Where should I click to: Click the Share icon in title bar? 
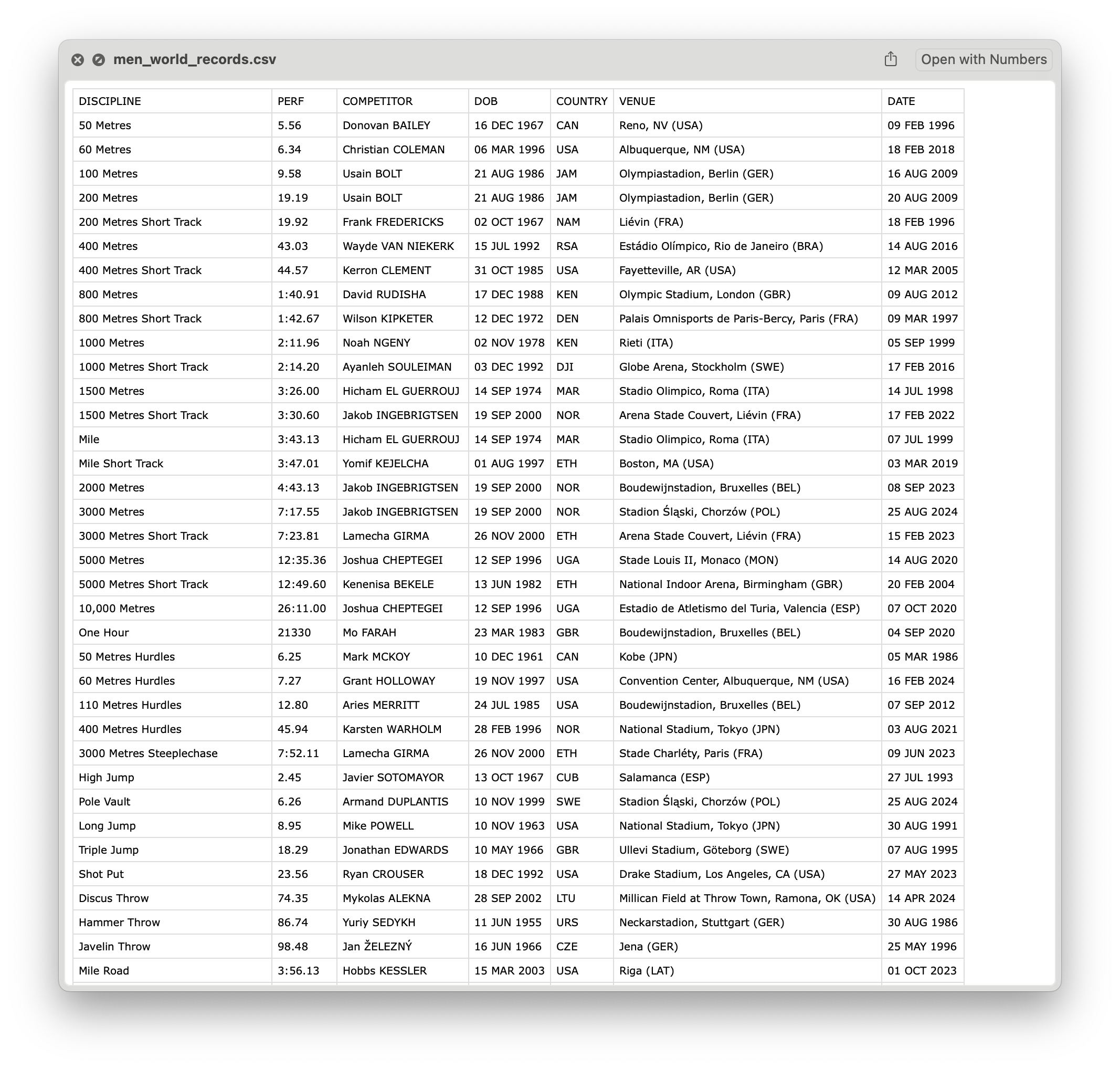(x=891, y=59)
